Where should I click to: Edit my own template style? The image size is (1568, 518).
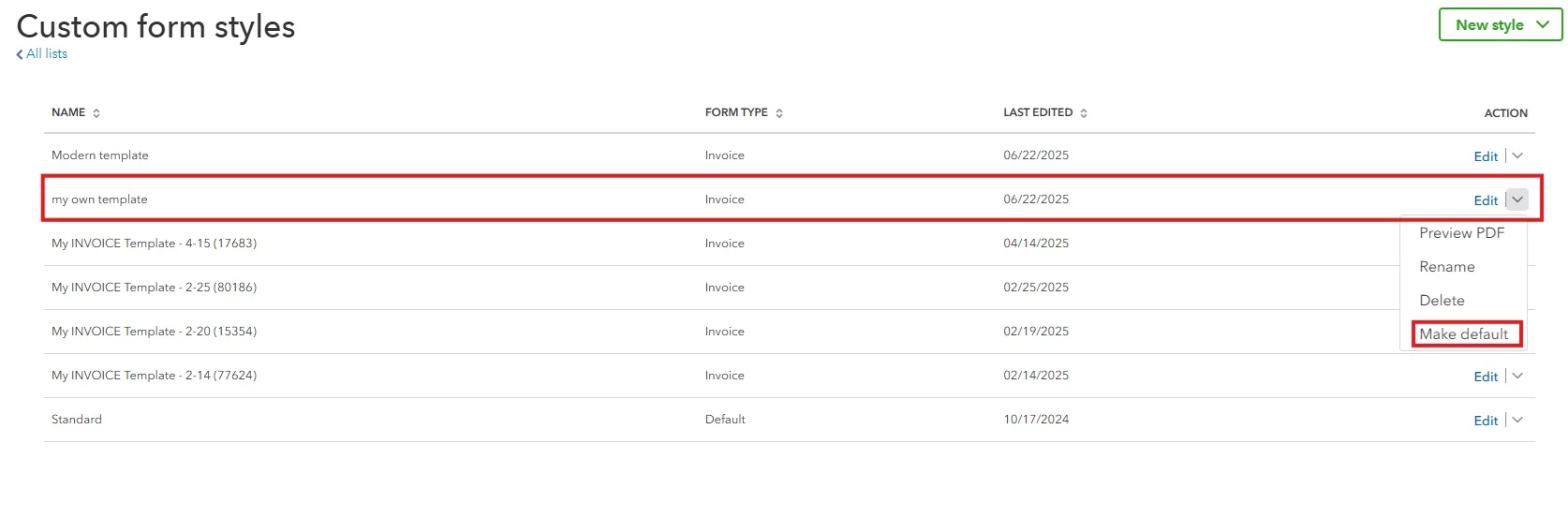coord(1486,200)
